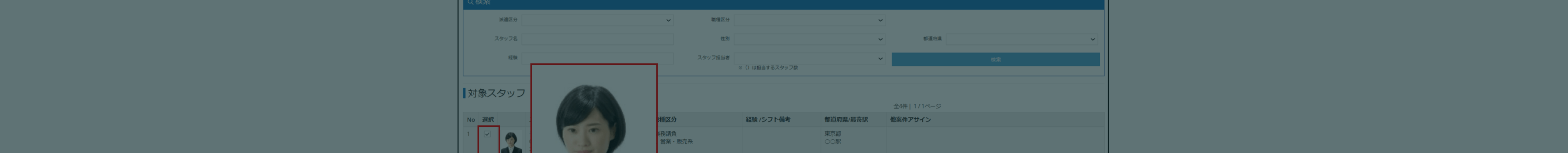Click the 経験 /シフト備考 column header
Image resolution: width=1568 pixels, height=153 pixels.
[767, 120]
